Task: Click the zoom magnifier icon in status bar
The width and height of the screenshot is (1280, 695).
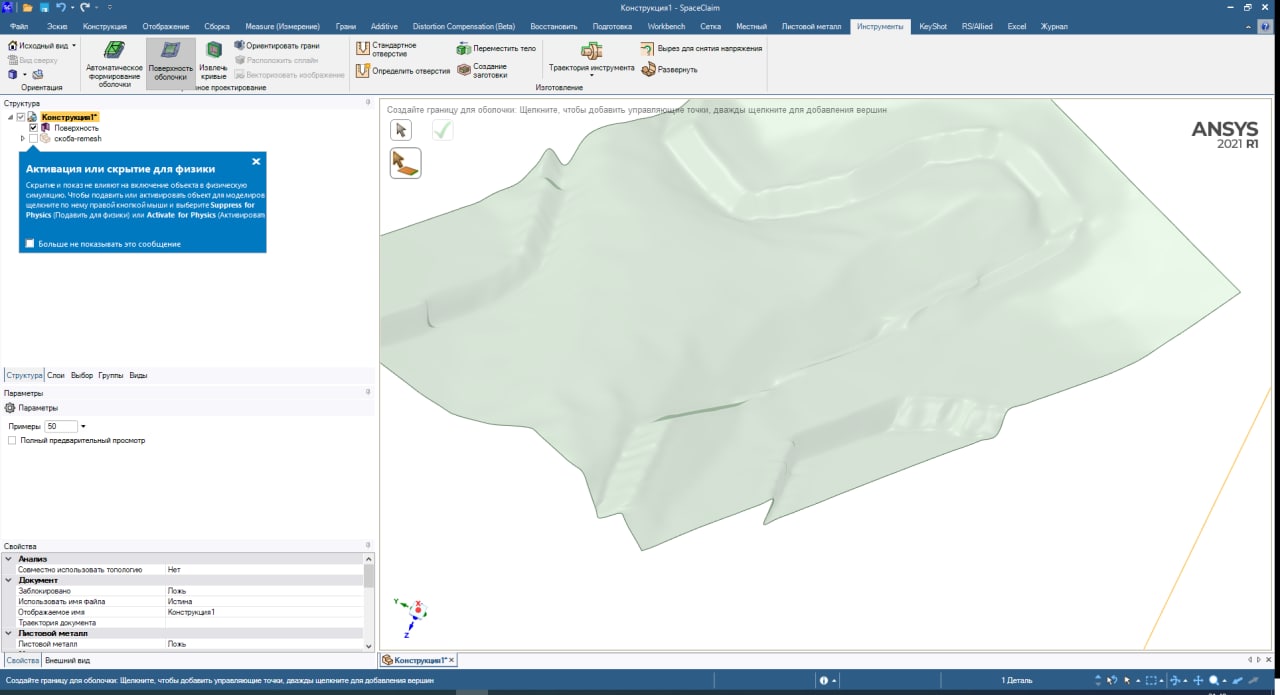Action: (1213, 680)
